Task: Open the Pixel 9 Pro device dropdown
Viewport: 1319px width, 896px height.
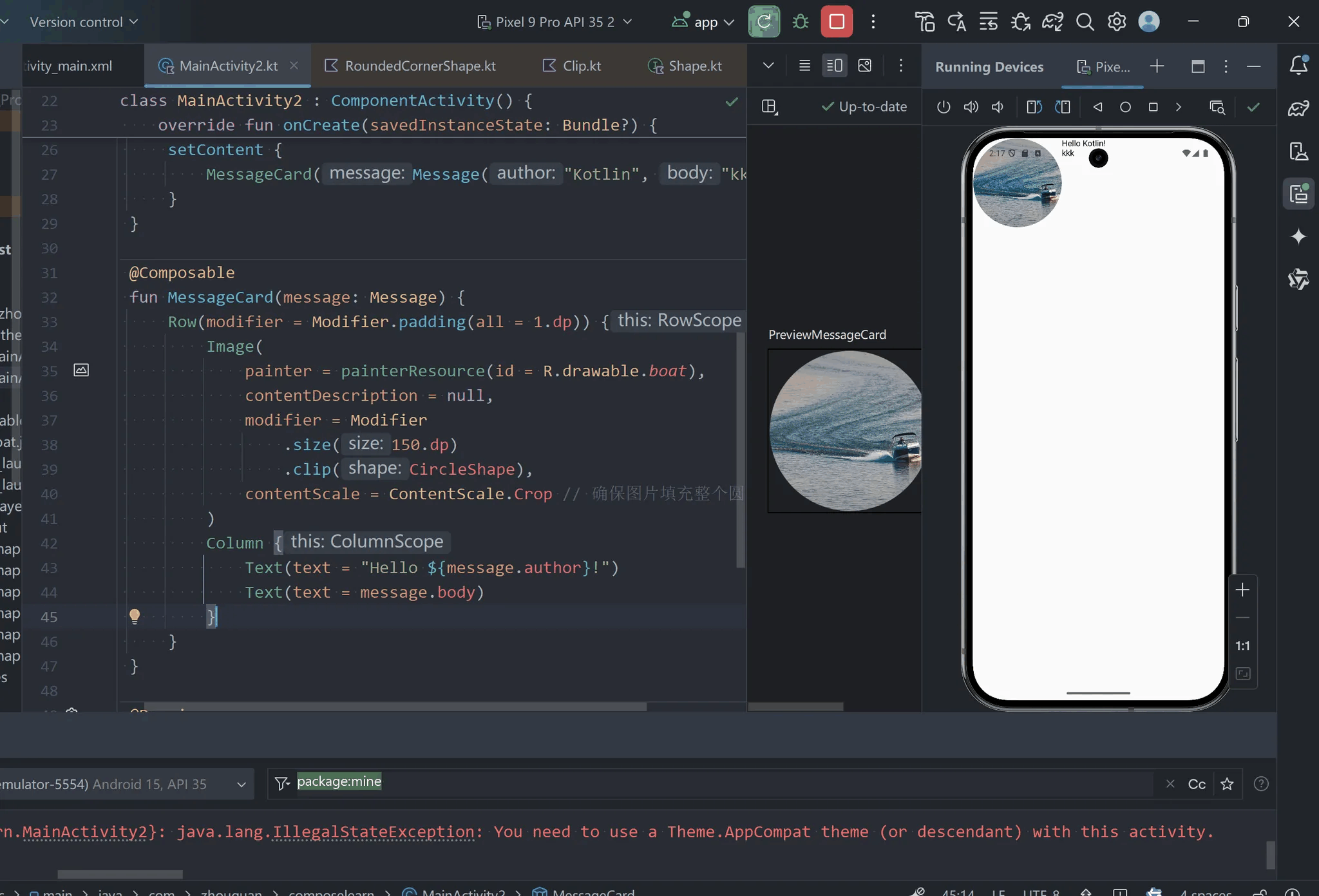Action: tap(555, 22)
